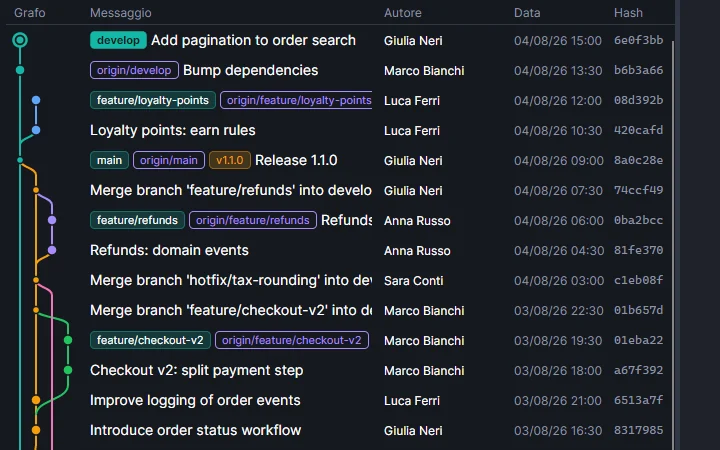Screen dimensions: 720x450
Task: Click hash 420cafd
Action: pos(638,130)
